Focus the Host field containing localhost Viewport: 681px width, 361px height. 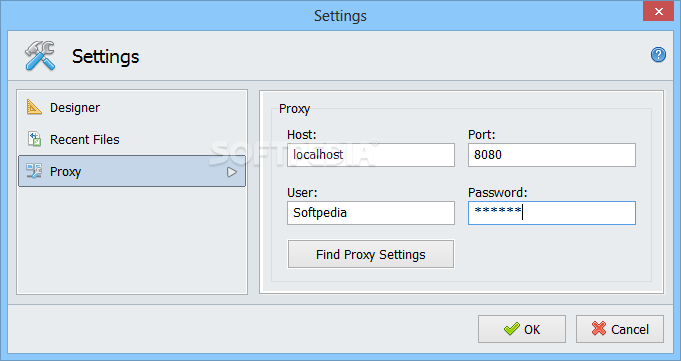tap(371, 155)
